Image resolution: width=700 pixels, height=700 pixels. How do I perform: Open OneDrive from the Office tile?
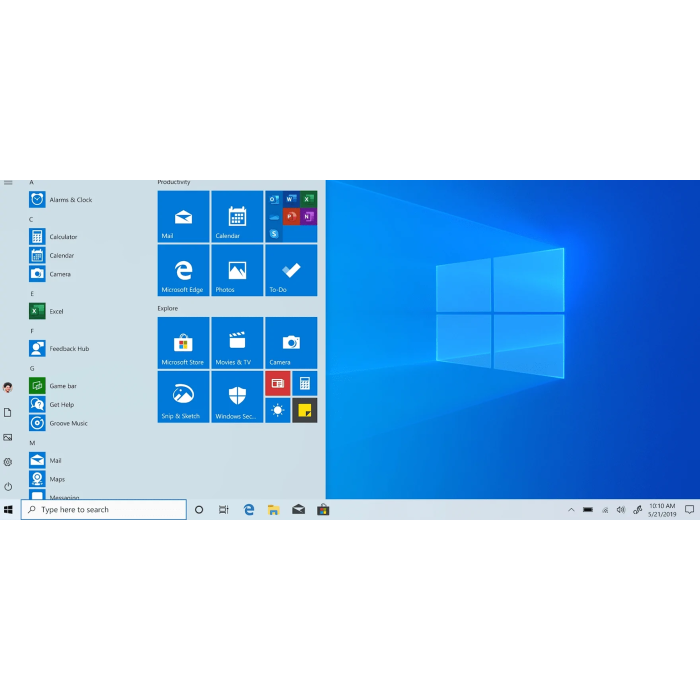coord(274,217)
